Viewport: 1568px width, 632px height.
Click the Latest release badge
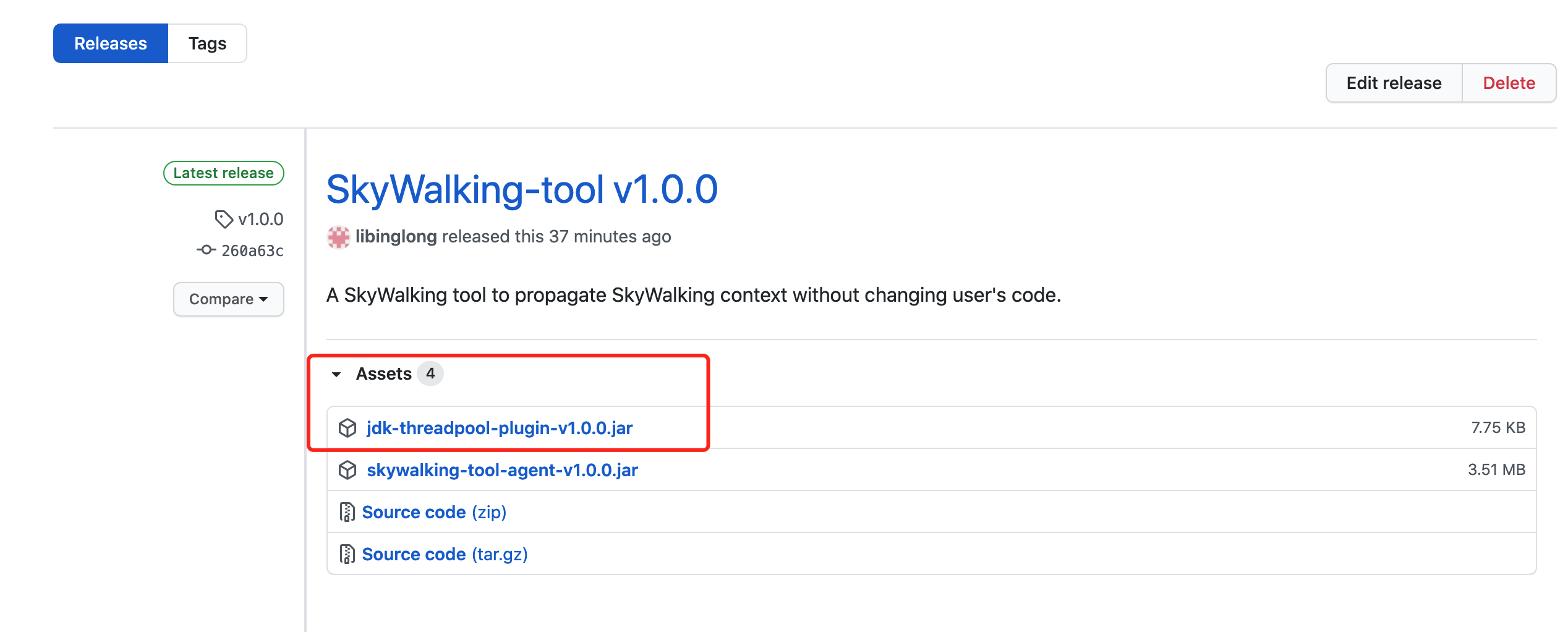click(223, 173)
